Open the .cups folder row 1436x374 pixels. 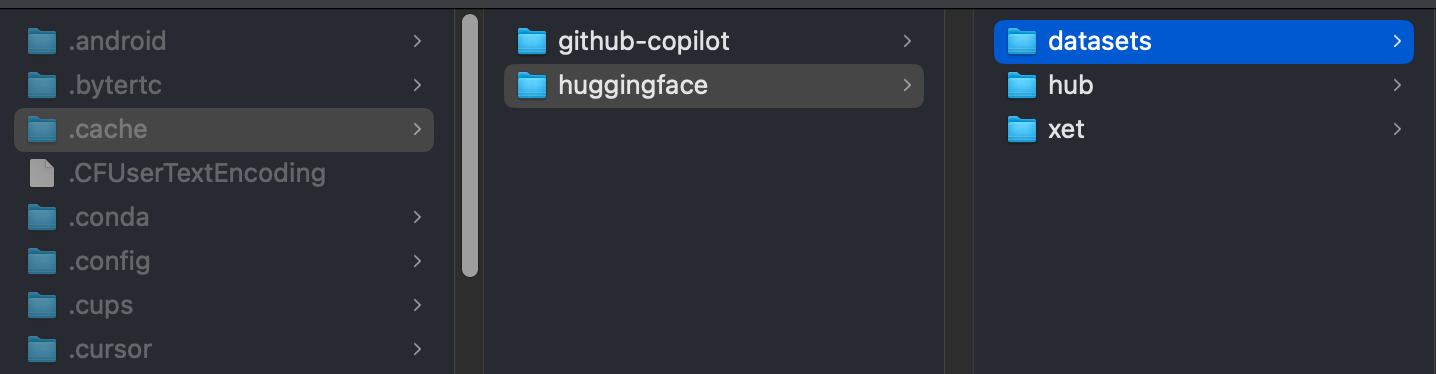coord(224,306)
